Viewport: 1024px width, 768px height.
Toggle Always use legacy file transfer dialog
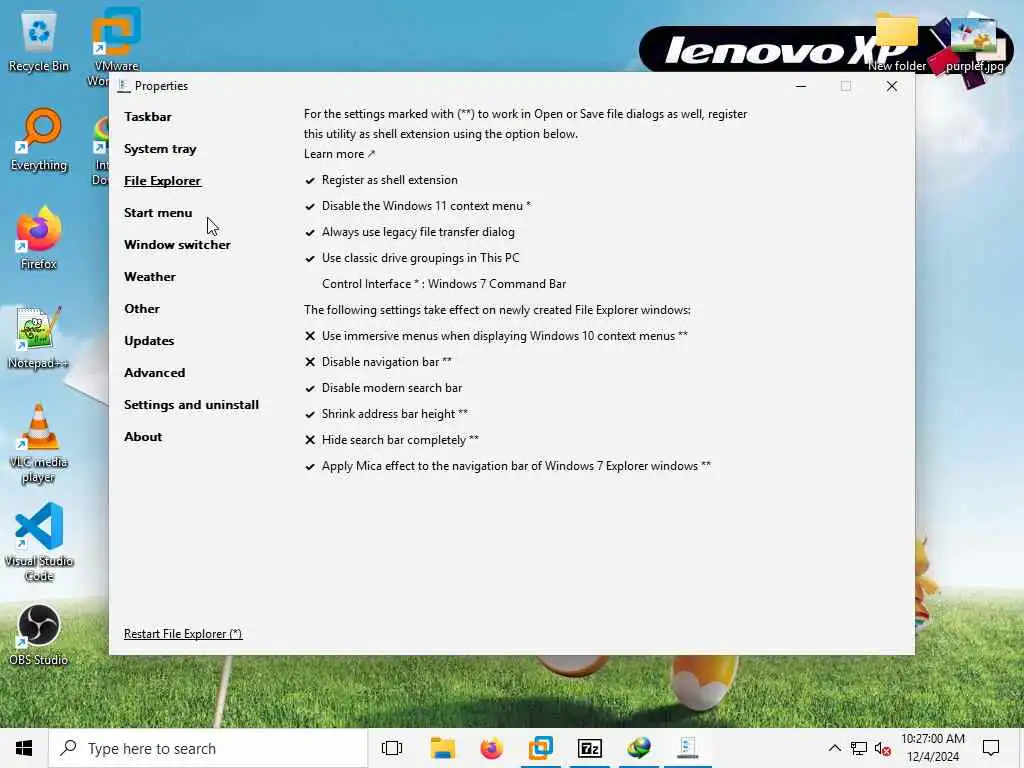(409, 232)
